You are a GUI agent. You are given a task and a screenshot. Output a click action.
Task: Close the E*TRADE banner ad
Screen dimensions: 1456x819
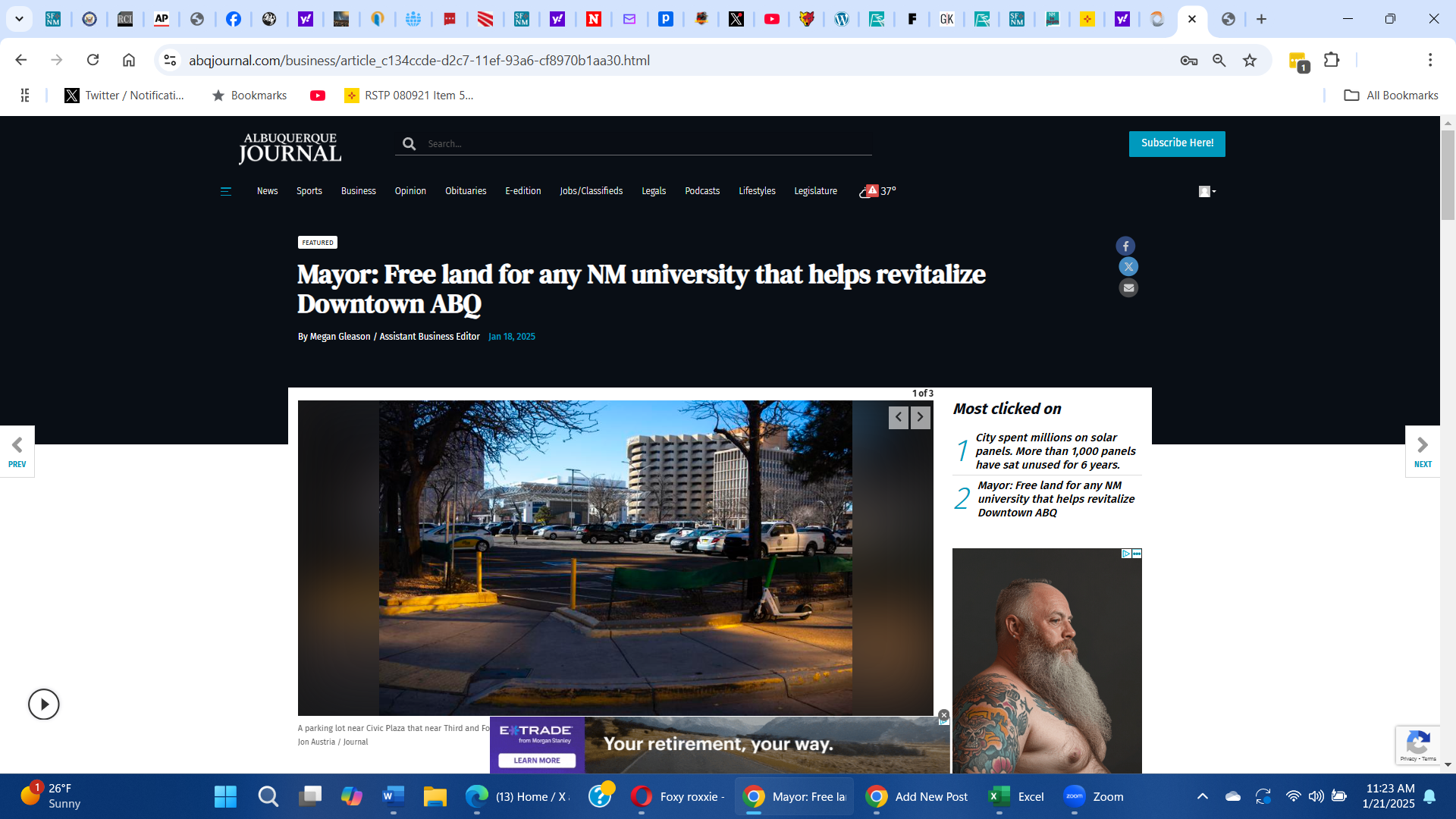[944, 715]
